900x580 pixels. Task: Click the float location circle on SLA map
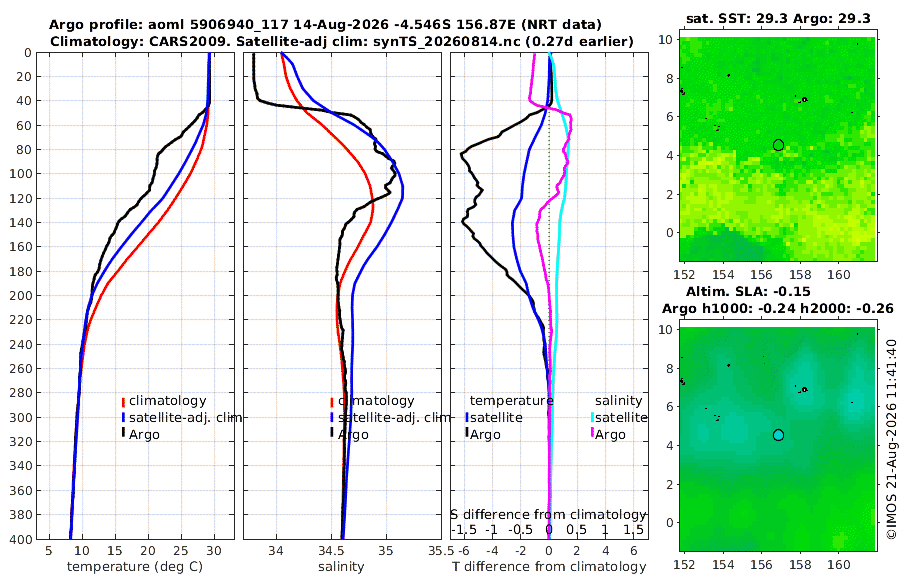pyautogui.click(x=778, y=435)
